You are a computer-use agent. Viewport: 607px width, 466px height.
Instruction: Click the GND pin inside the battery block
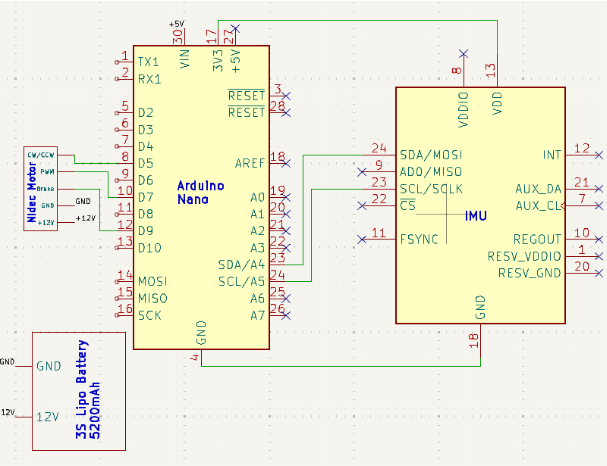pyautogui.click(x=49, y=366)
